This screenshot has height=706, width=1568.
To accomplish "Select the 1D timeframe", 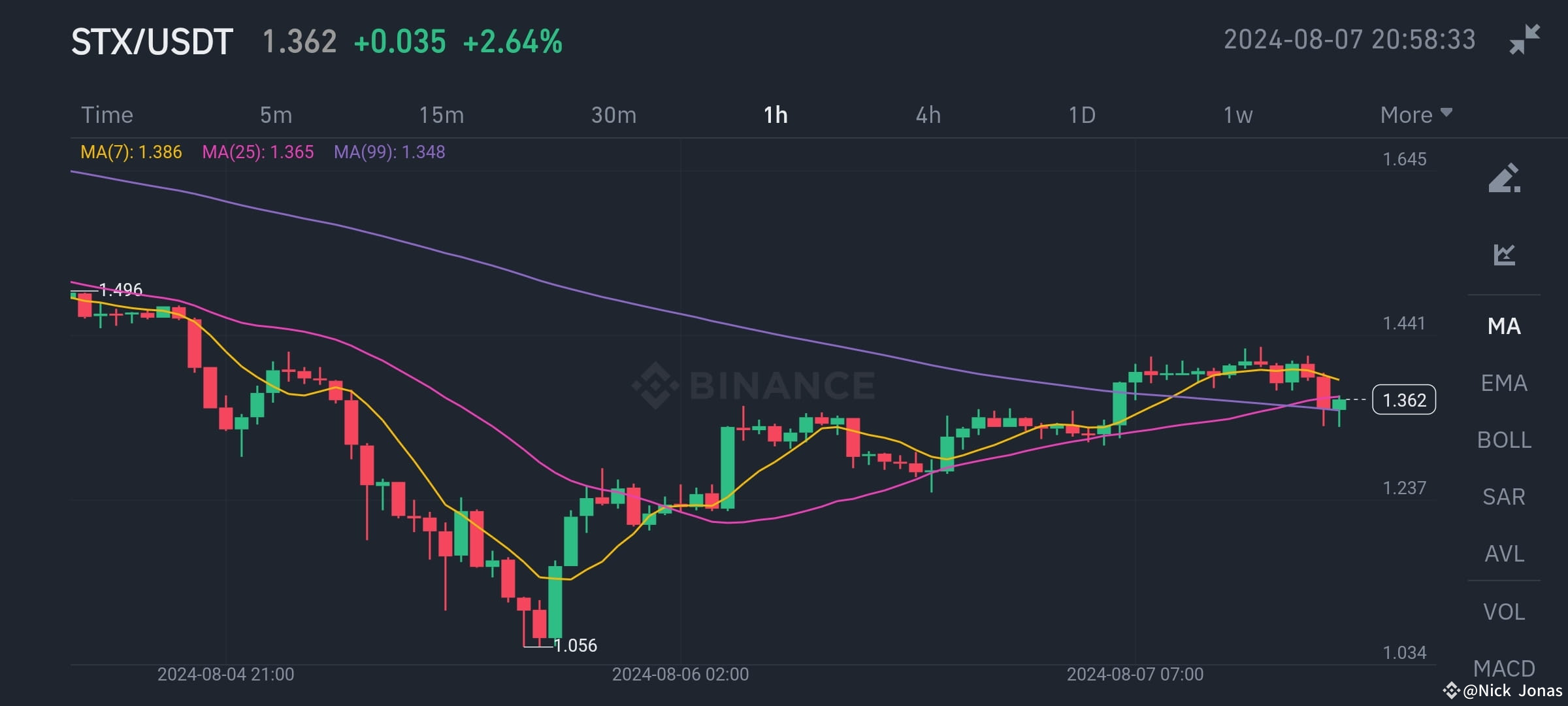I will click(x=1081, y=114).
